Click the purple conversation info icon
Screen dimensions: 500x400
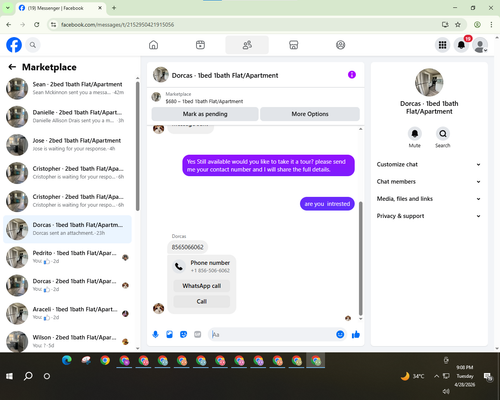pos(352,75)
